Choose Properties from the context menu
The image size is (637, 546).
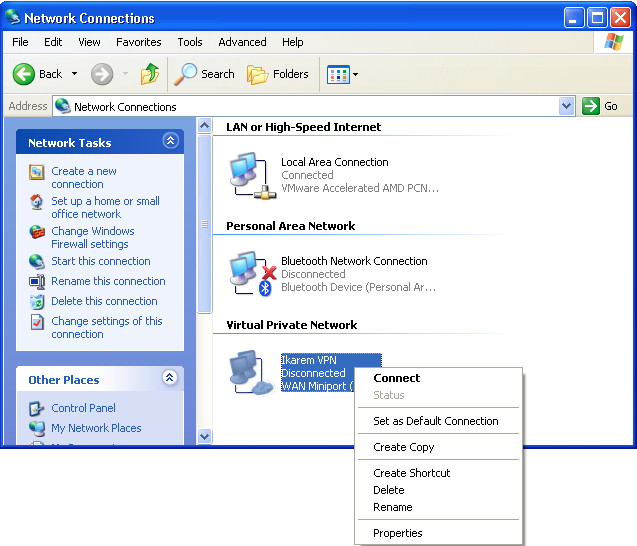[439, 533]
